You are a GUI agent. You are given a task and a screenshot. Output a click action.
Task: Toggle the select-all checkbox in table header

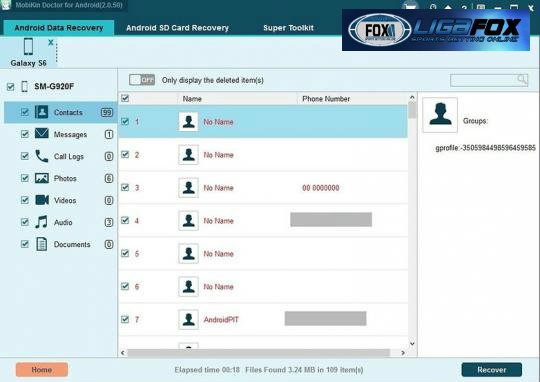(125, 99)
